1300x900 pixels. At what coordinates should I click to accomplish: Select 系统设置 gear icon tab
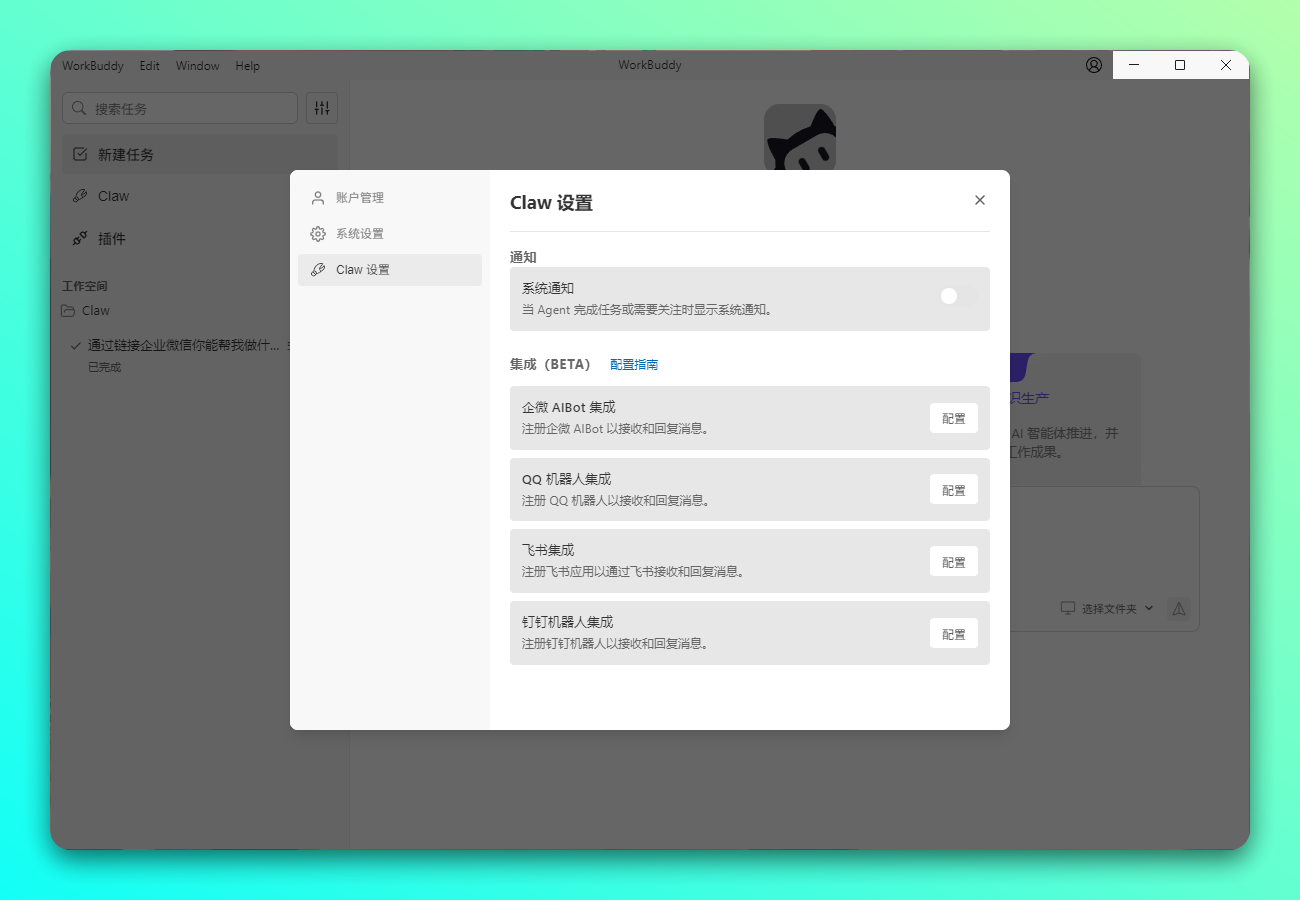point(318,234)
